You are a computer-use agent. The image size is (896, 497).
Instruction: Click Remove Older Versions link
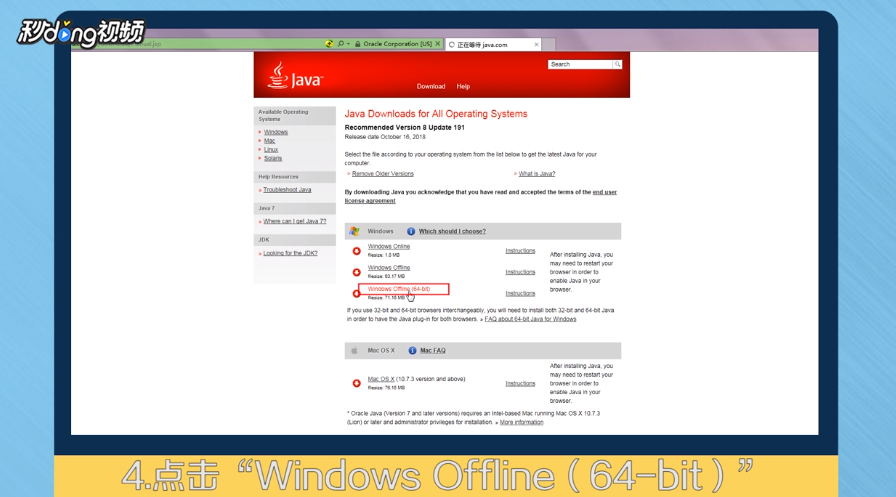[382, 174]
